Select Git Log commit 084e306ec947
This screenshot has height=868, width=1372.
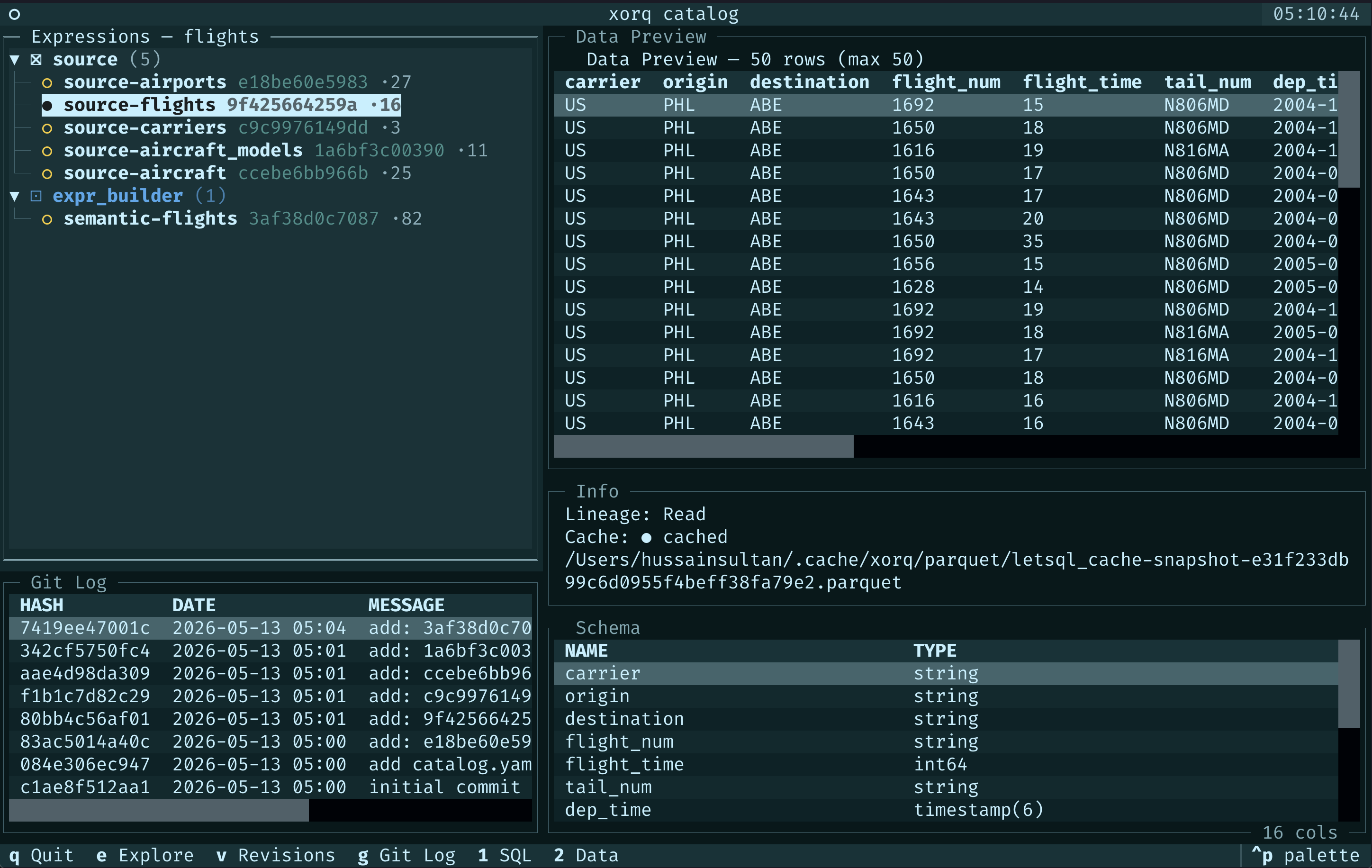pos(270,764)
